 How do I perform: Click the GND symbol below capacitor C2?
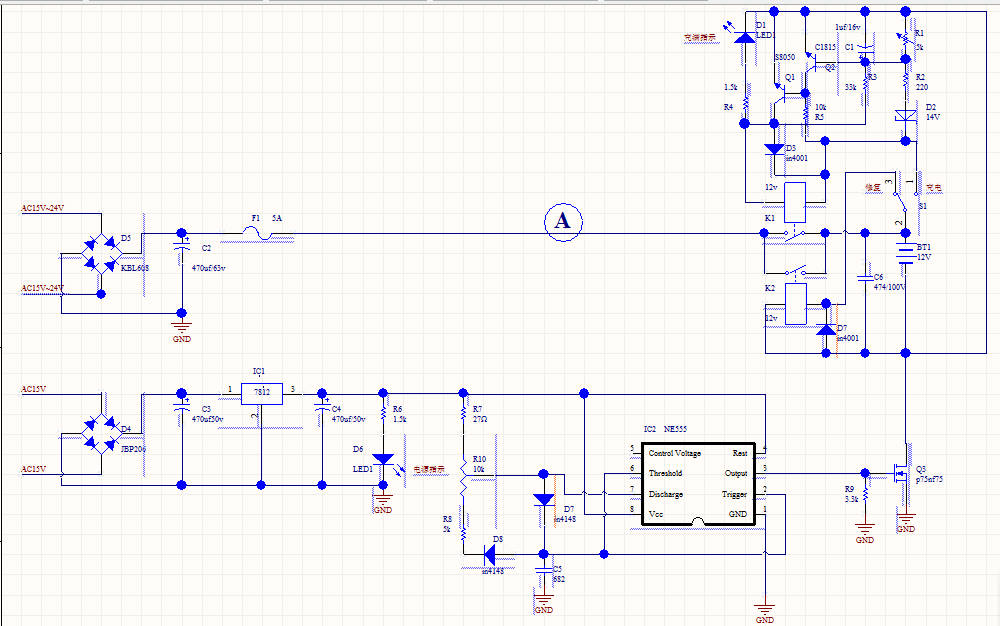pos(181,326)
